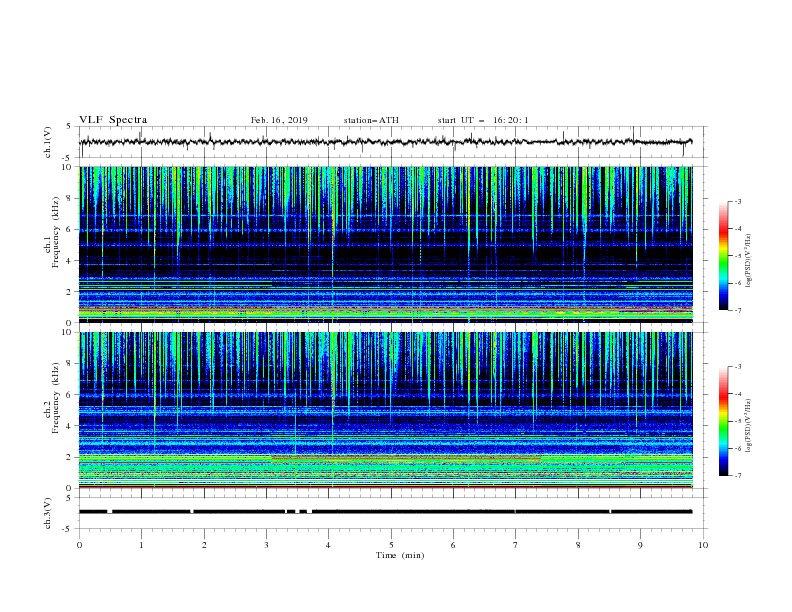
Task: Click the ch.1 spectrogram panel
Action: [x=386, y=244]
